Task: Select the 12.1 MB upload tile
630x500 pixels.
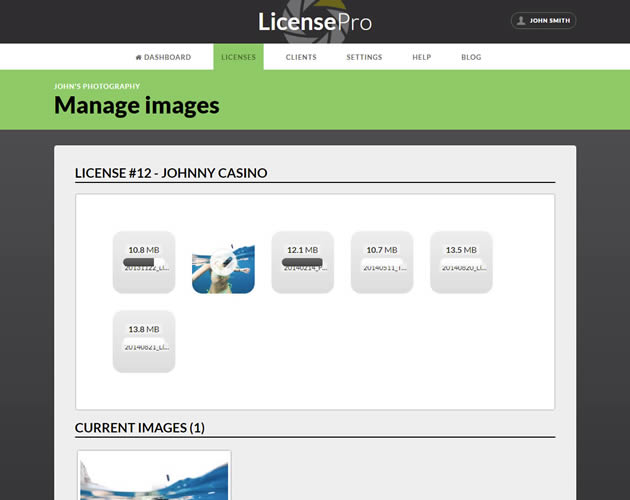Action: (303, 262)
